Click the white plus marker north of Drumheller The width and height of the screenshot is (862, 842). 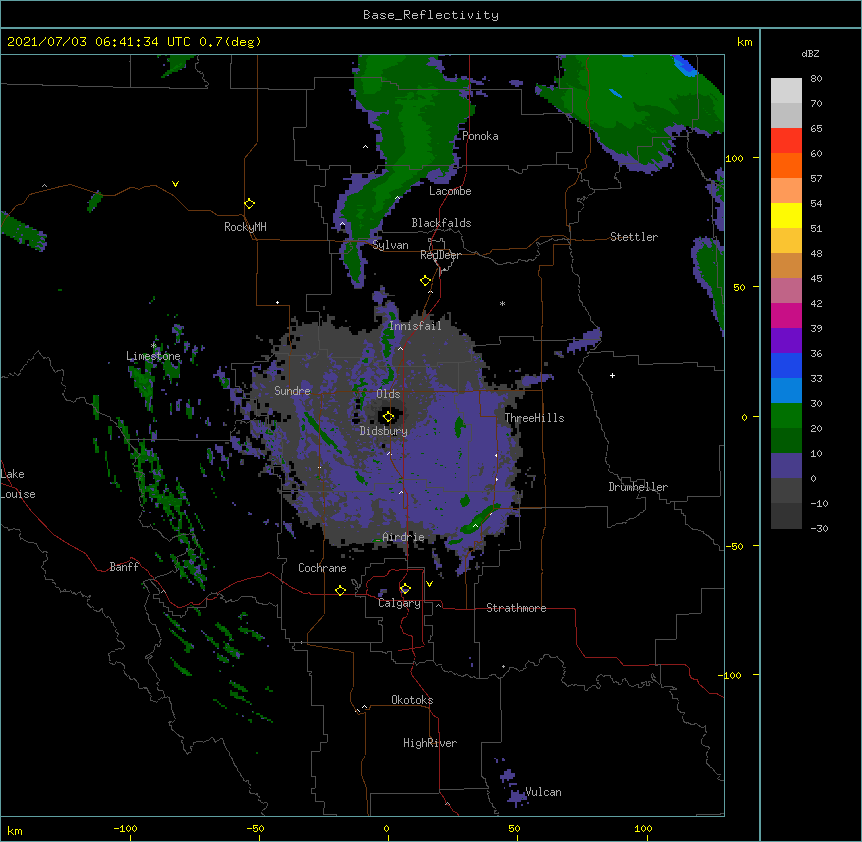point(612,375)
